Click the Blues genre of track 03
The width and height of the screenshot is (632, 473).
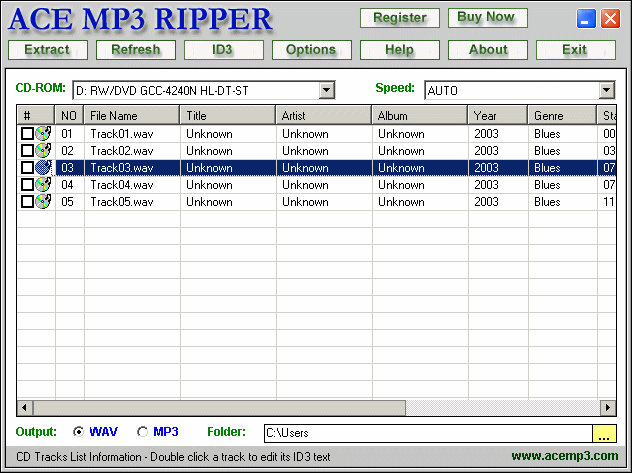pyautogui.click(x=547, y=168)
